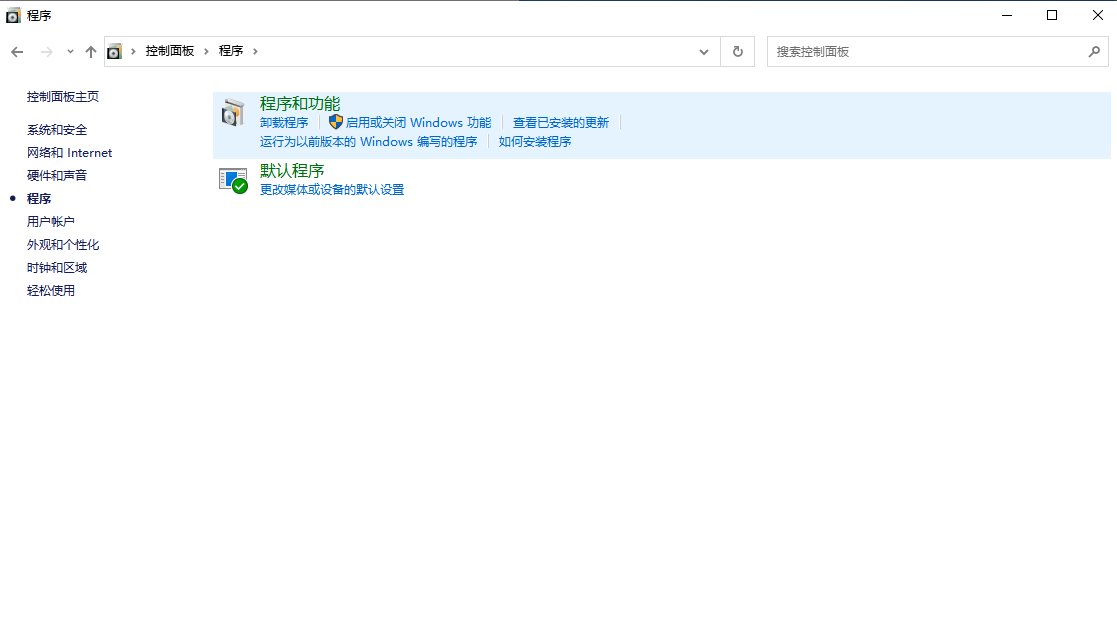This screenshot has height=624, width=1117.
Task: Open 更改媒体或设备的默认设置
Action: click(329, 189)
